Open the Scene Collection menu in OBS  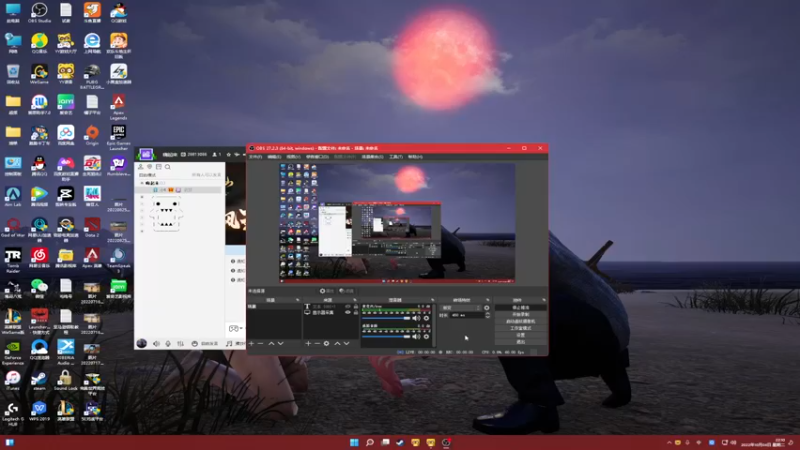pos(372,157)
